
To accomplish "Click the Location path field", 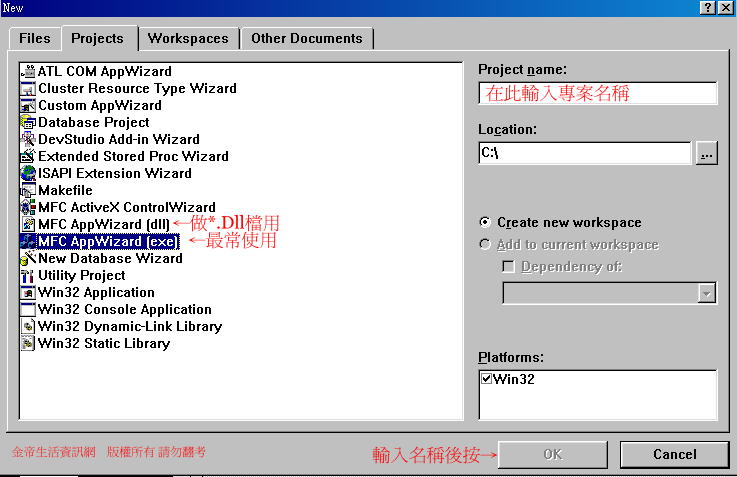I will click(585, 153).
